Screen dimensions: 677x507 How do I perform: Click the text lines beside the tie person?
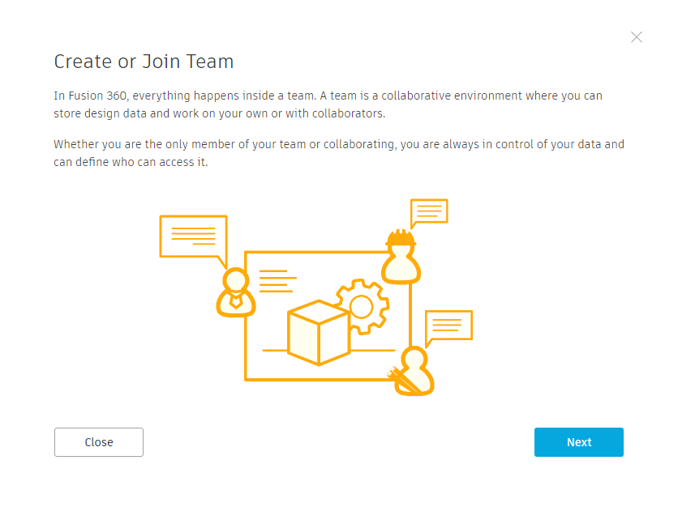[278, 281]
